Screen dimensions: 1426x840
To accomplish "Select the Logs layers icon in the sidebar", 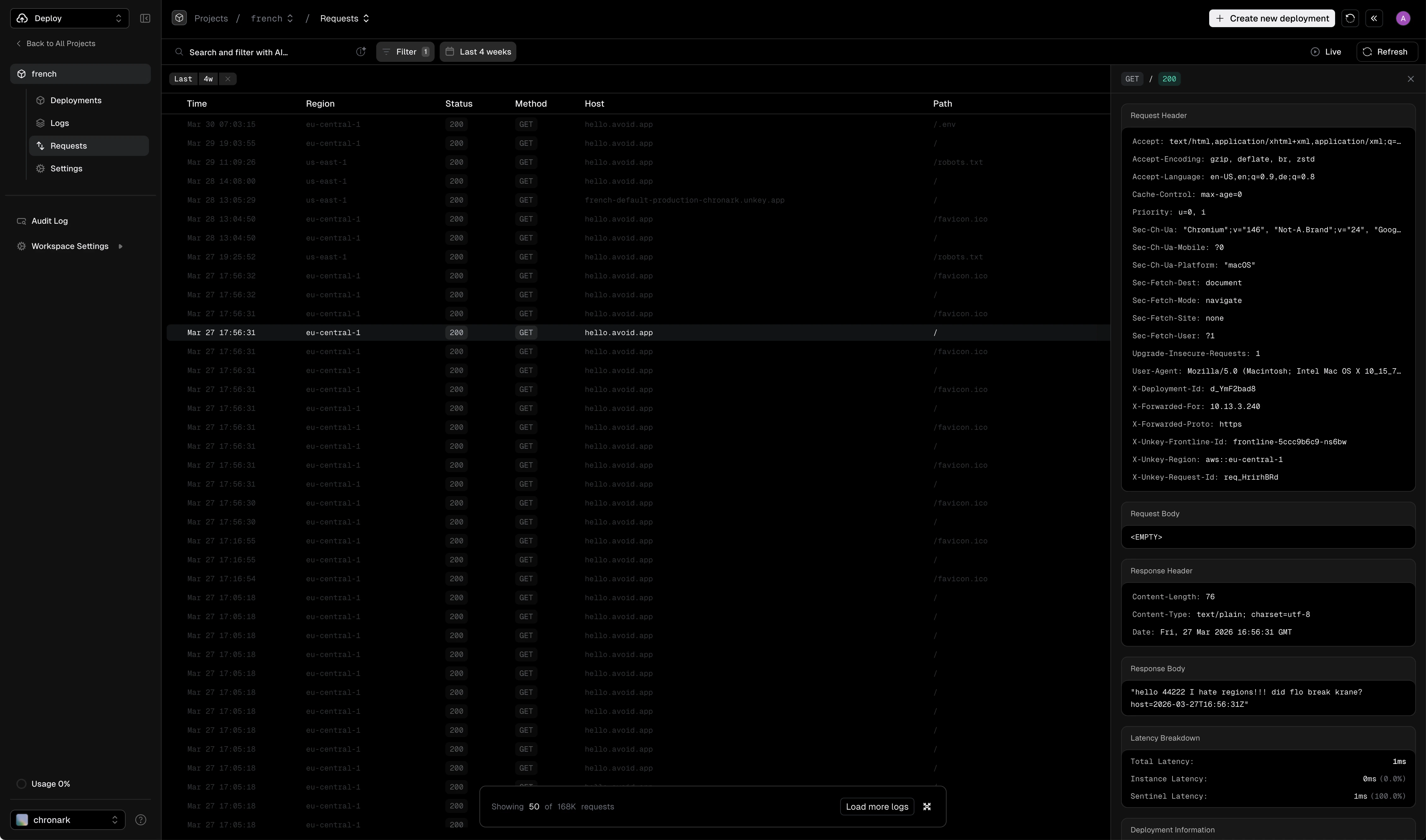I will tap(40, 123).
